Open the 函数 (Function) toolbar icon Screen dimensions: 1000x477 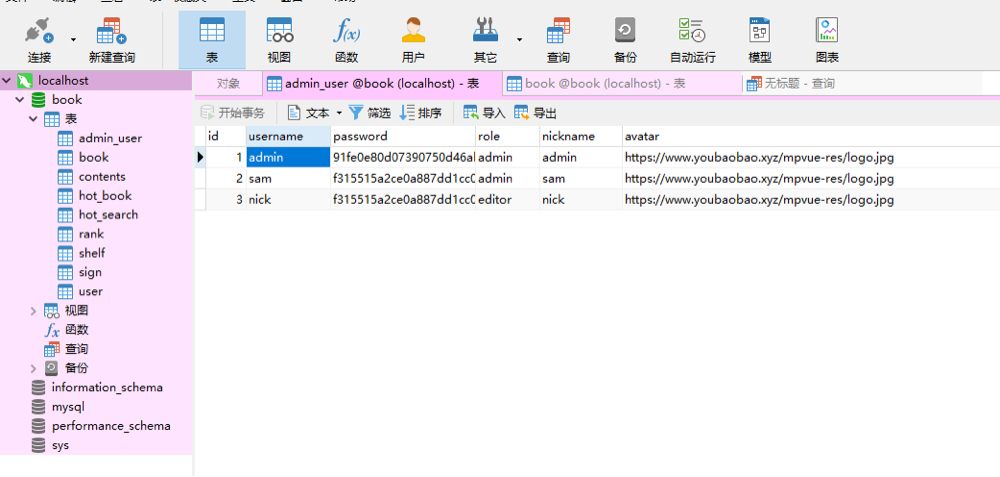coord(346,40)
